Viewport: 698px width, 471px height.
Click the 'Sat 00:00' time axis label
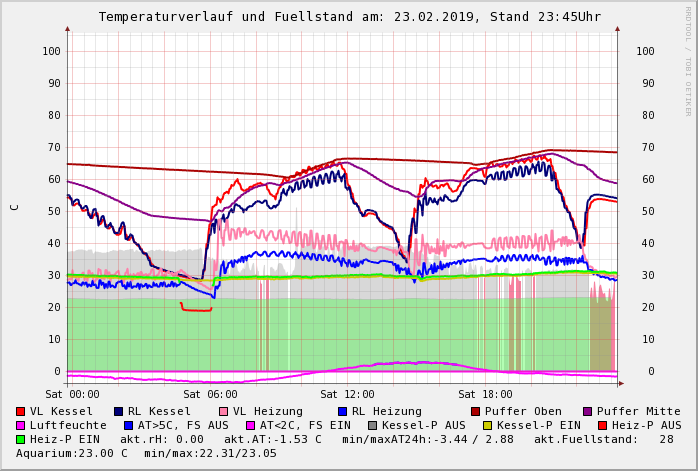point(73,395)
